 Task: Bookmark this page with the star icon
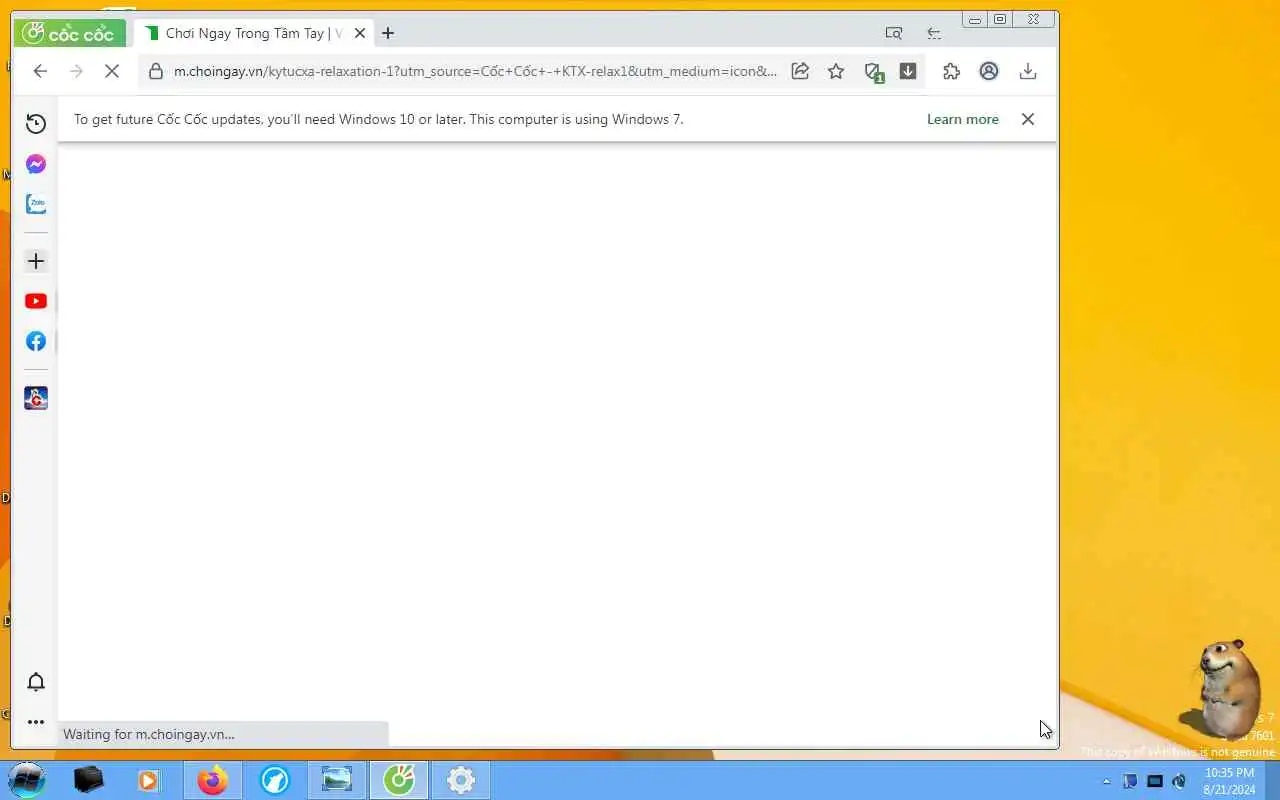coord(836,71)
